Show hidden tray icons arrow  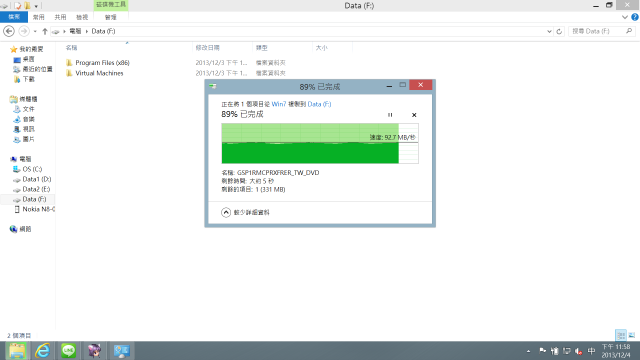click(x=529, y=351)
